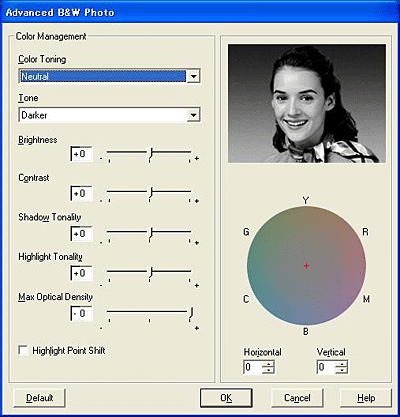Click the Contrast value input box
This screenshot has width=400, height=417.
click(81, 193)
